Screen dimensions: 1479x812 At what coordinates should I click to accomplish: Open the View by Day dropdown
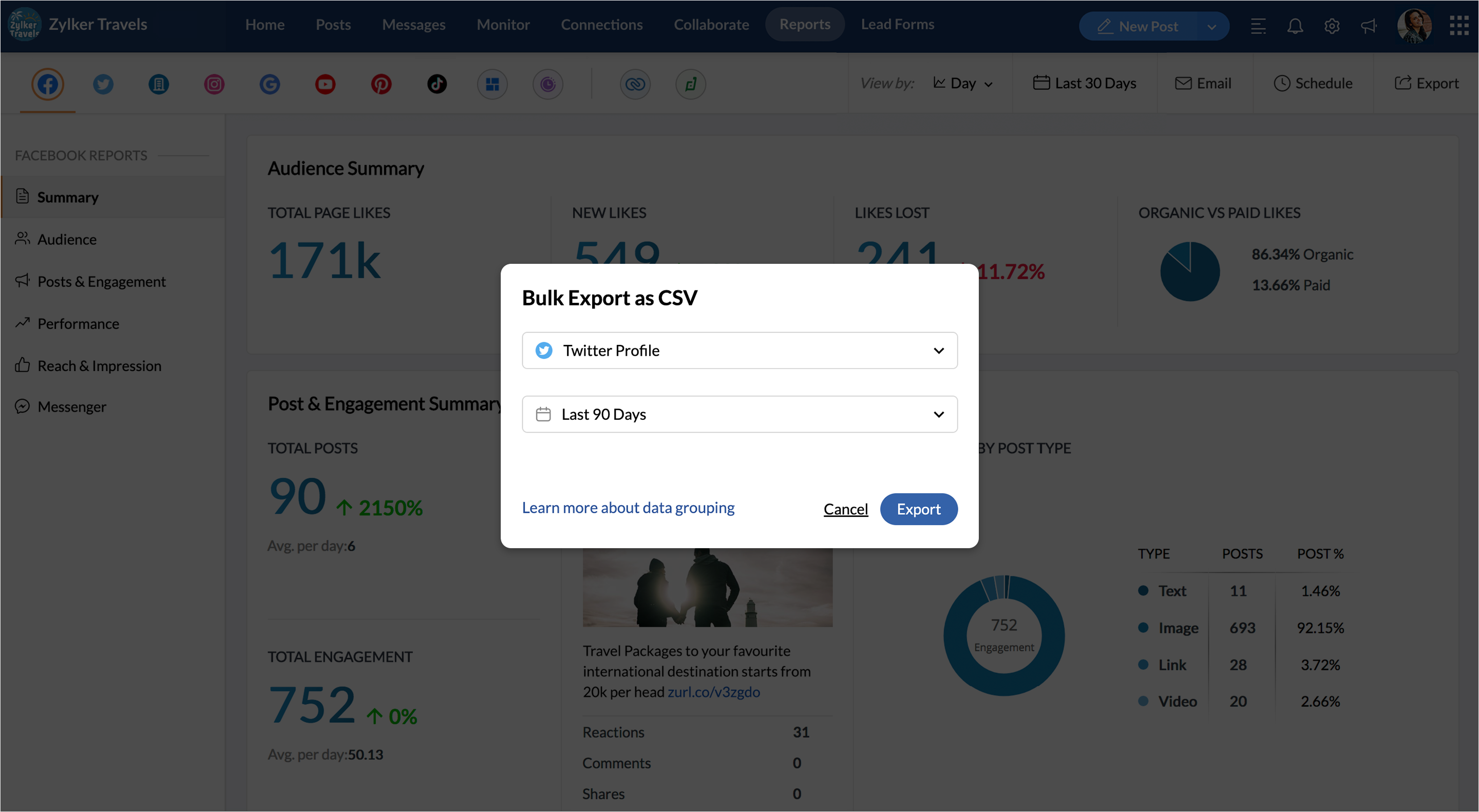pyautogui.click(x=963, y=84)
